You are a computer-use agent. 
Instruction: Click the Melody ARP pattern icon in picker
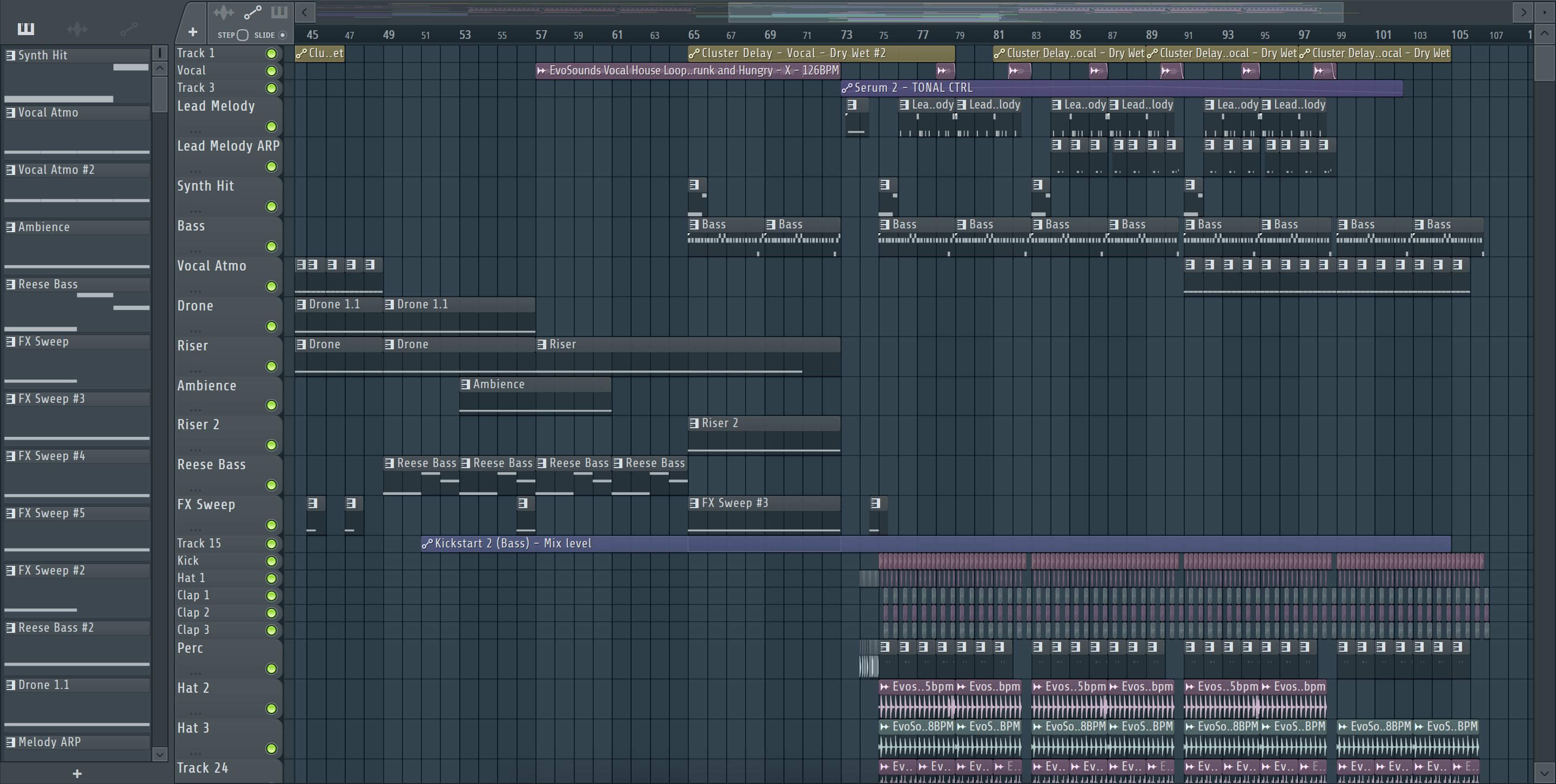[10, 742]
